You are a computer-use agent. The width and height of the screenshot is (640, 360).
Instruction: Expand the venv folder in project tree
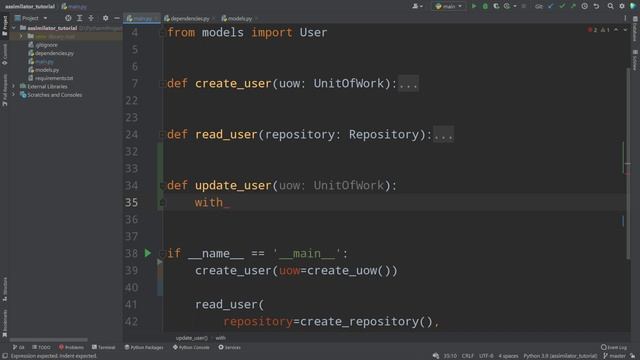click(x=21, y=36)
